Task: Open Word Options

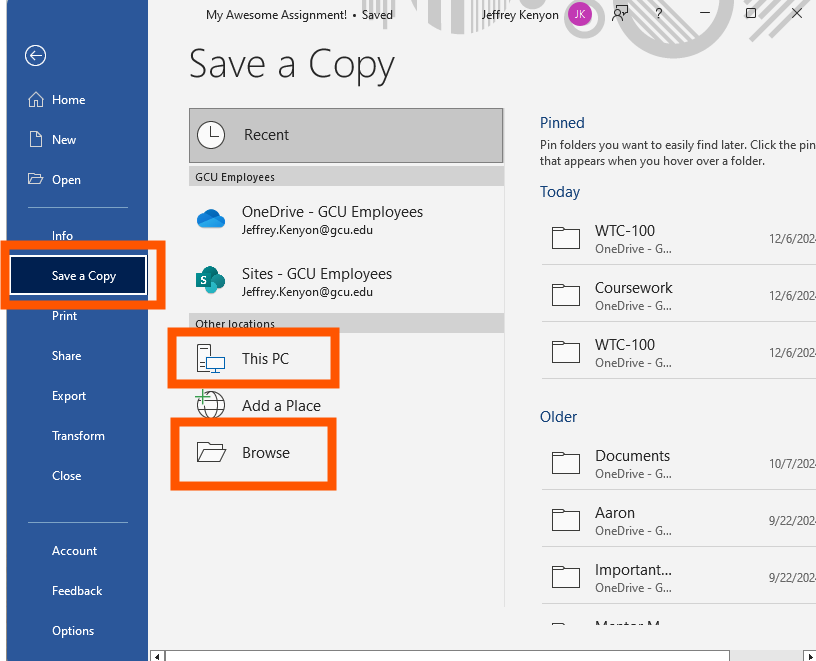Action: coord(78,631)
